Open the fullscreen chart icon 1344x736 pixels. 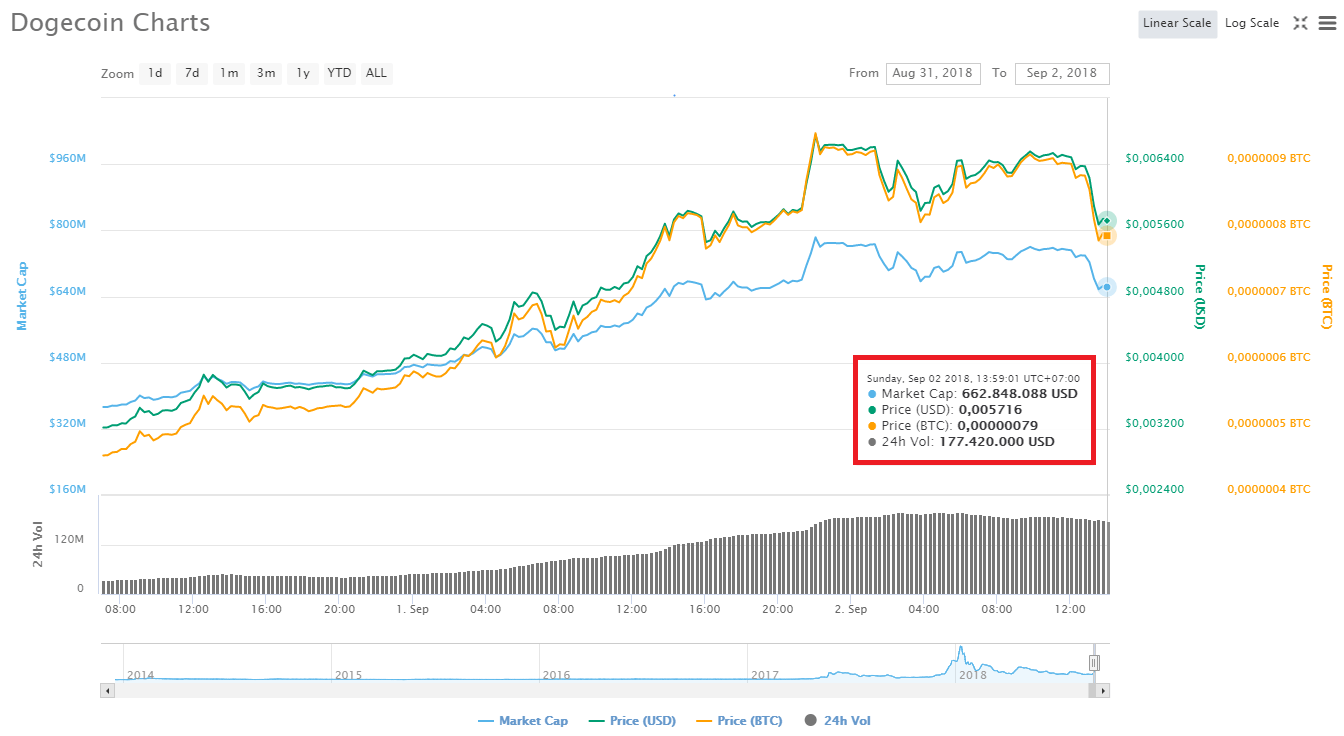[1300, 23]
